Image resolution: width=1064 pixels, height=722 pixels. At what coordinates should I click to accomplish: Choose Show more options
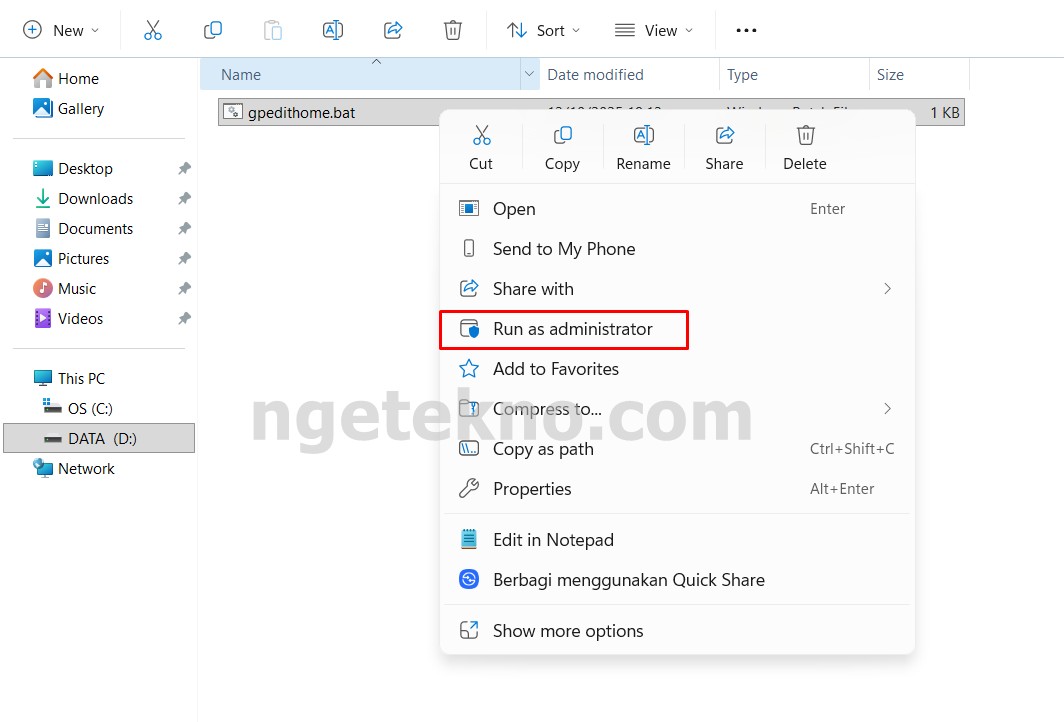pyautogui.click(x=568, y=631)
